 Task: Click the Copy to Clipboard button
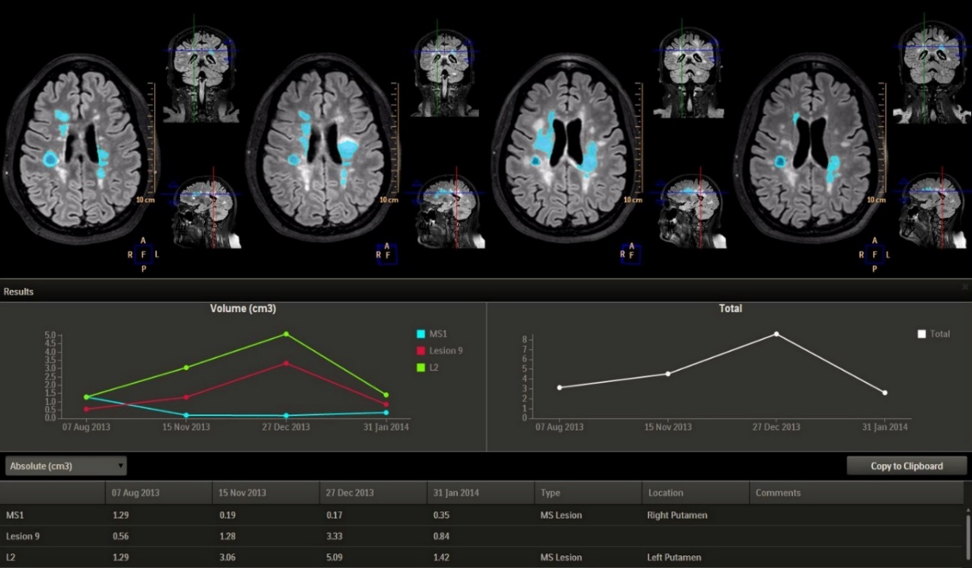click(x=906, y=466)
